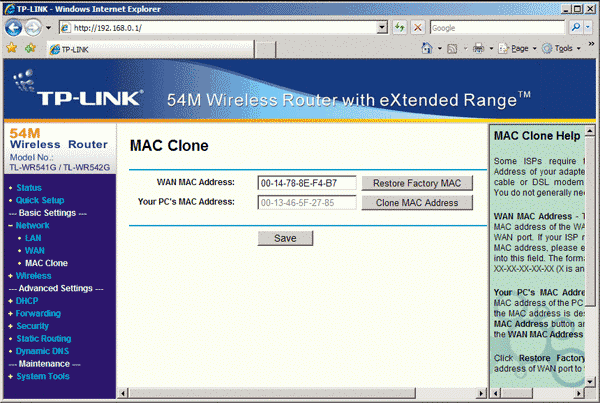Click the Favorites Center star icon
This screenshot has height=403, width=600.
coord(12,48)
